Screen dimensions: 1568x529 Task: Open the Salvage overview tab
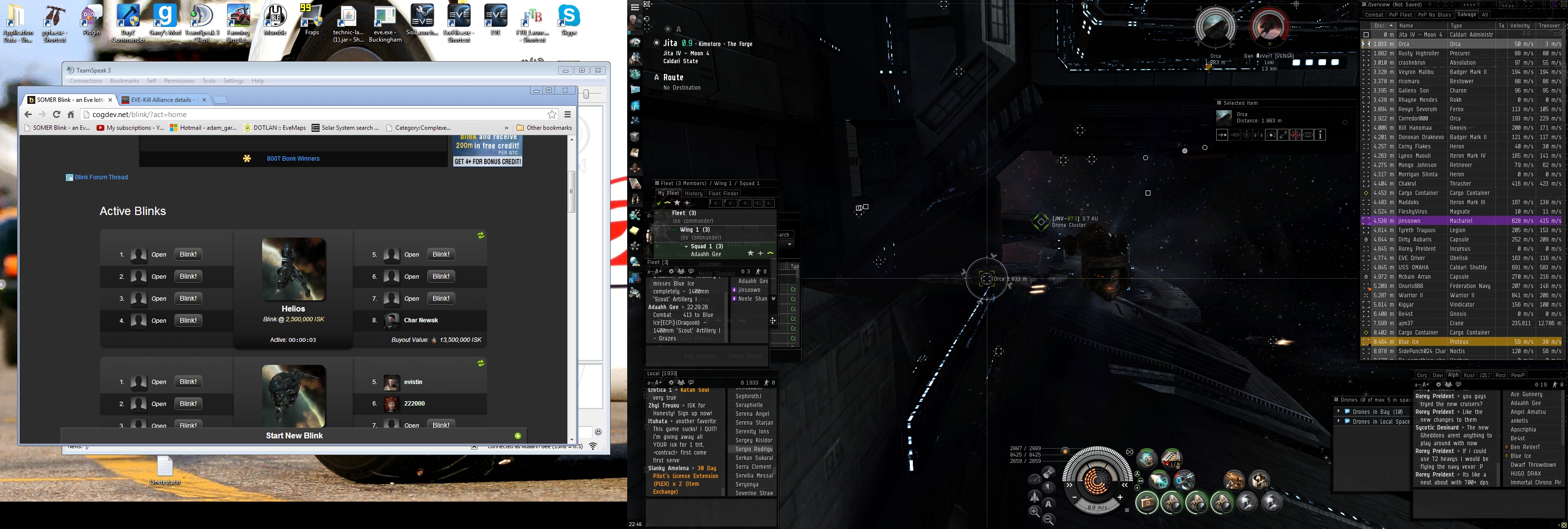pos(1467,15)
